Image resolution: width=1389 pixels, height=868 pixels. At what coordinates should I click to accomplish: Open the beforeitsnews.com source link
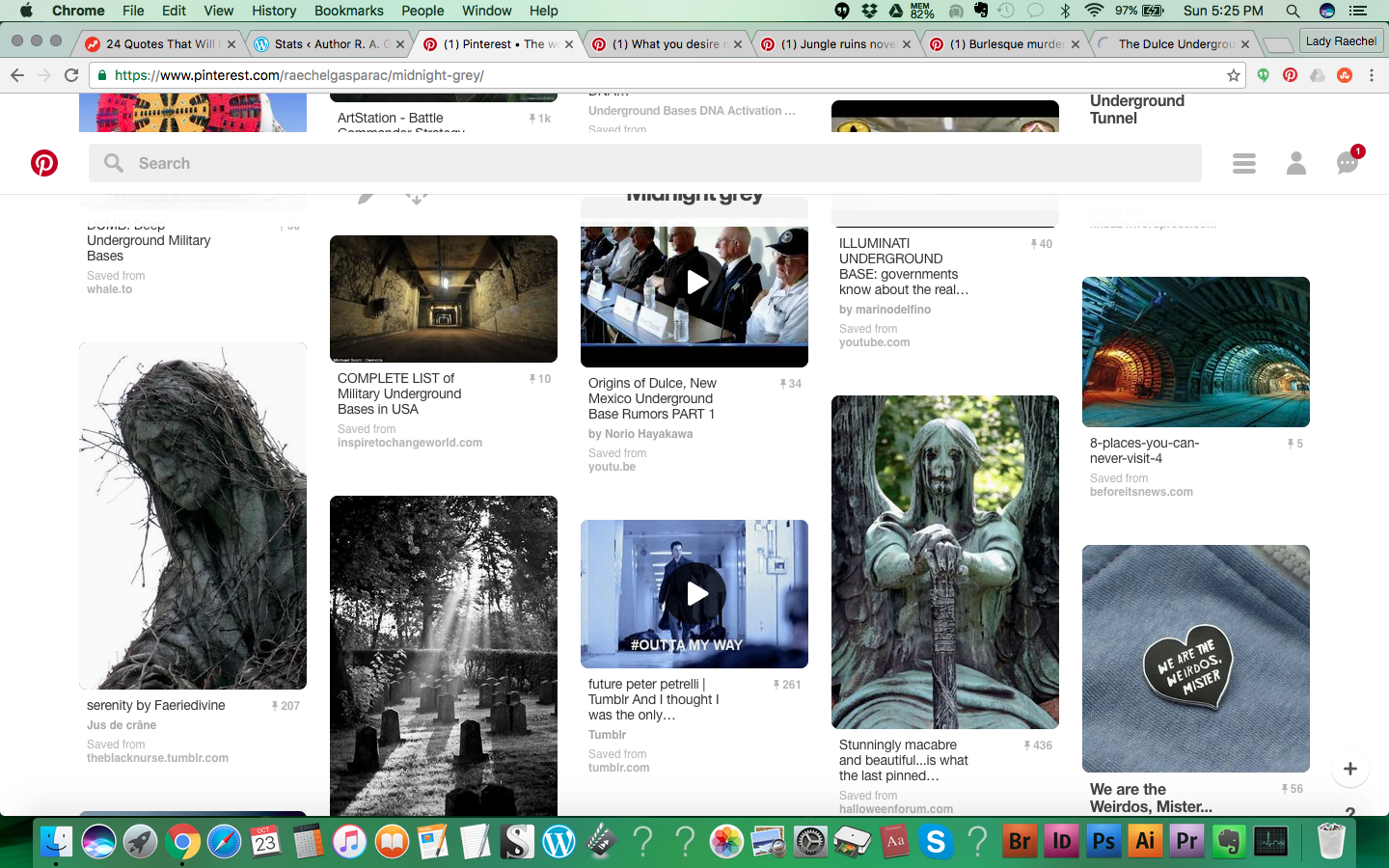[x=1141, y=492]
